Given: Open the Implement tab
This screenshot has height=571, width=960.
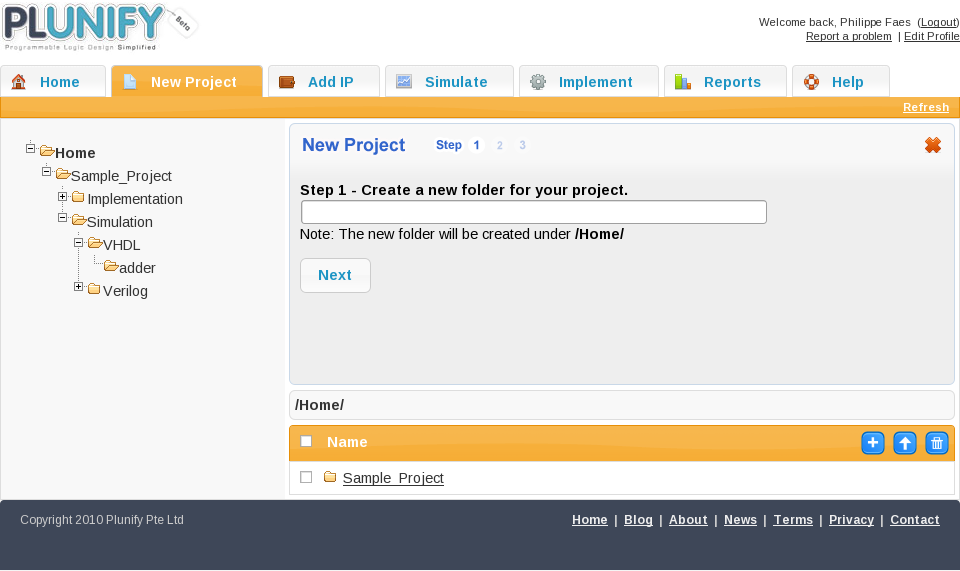Looking at the screenshot, I should [x=589, y=81].
